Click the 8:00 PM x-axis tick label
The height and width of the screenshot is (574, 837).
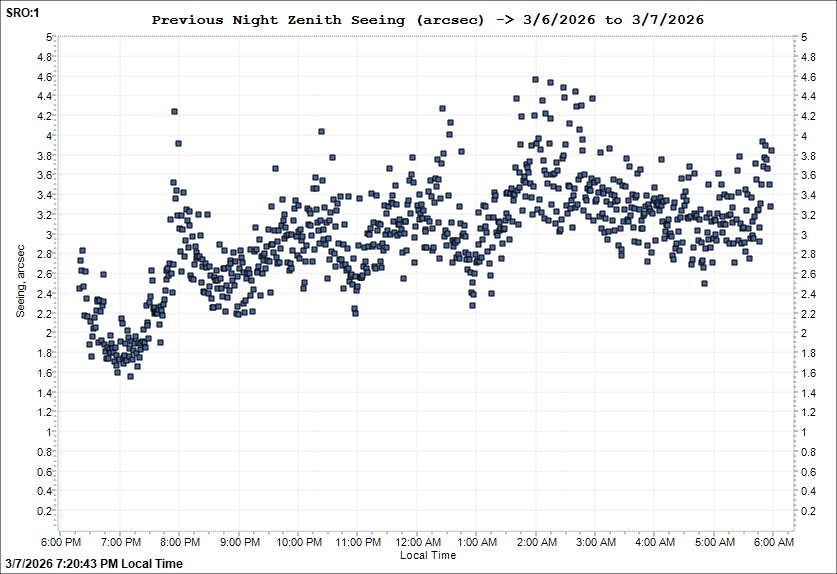point(180,542)
